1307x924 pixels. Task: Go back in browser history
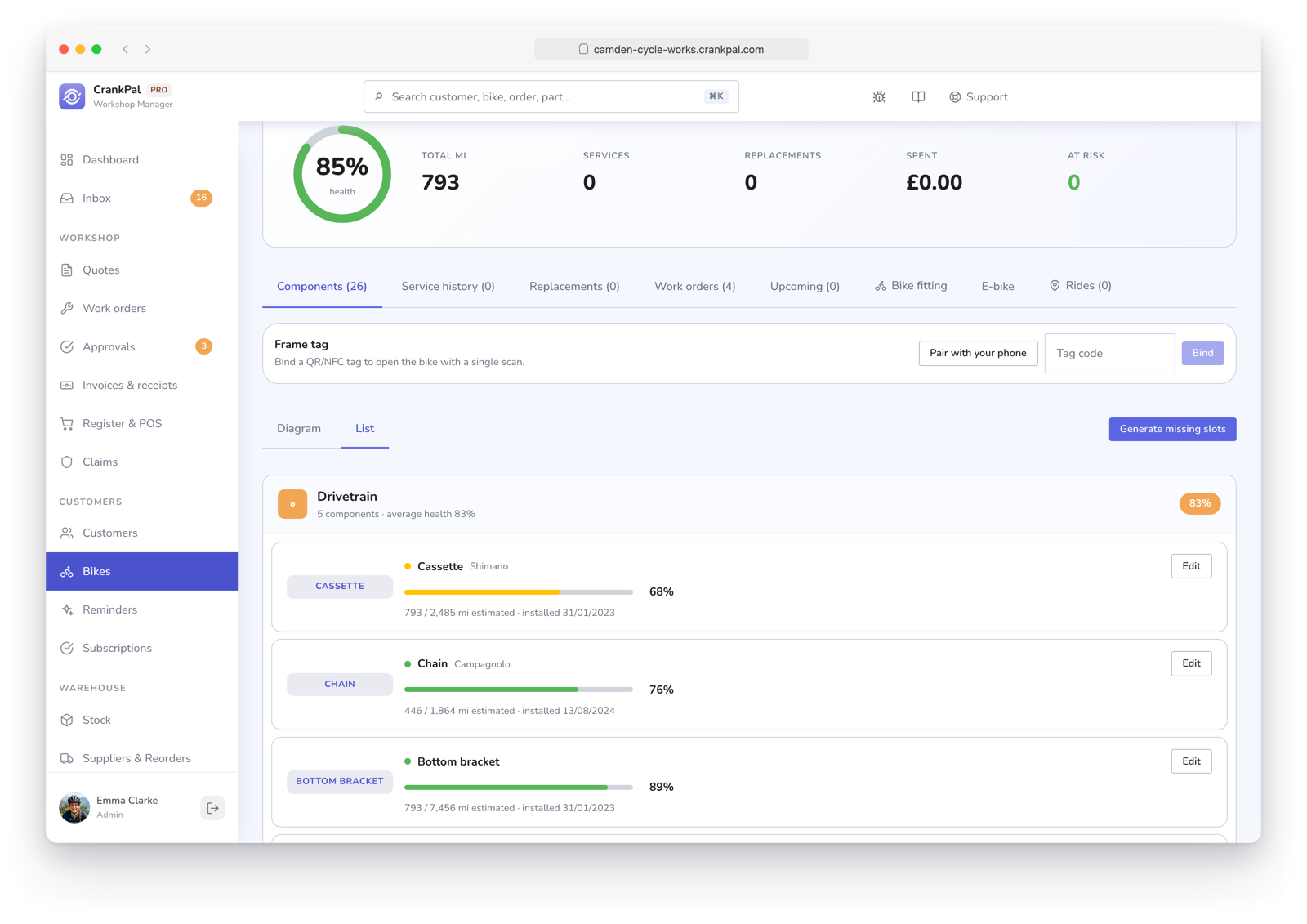pyautogui.click(x=126, y=49)
